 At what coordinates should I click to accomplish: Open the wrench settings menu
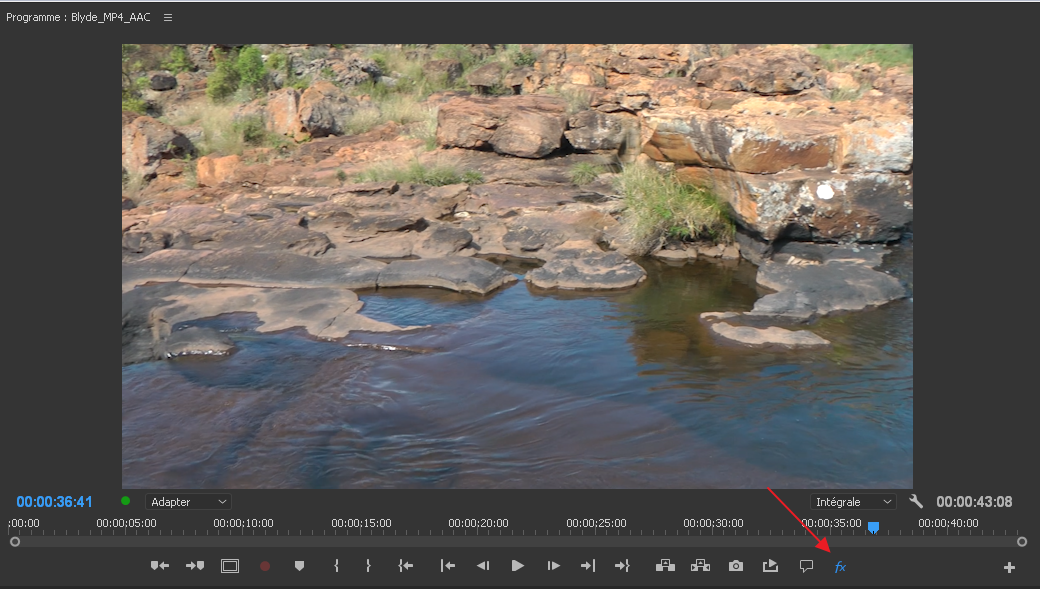(915, 502)
